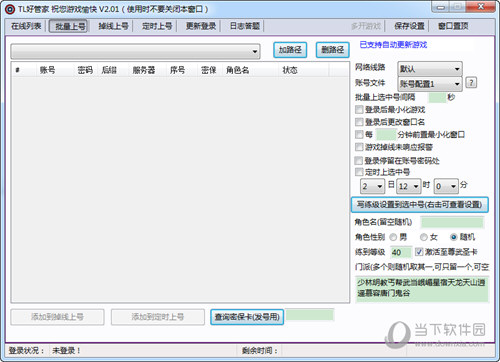The image size is (500, 362).
Task: Enable 登录停留在账号密码处 checkbox
Action: pyautogui.click(x=359, y=161)
